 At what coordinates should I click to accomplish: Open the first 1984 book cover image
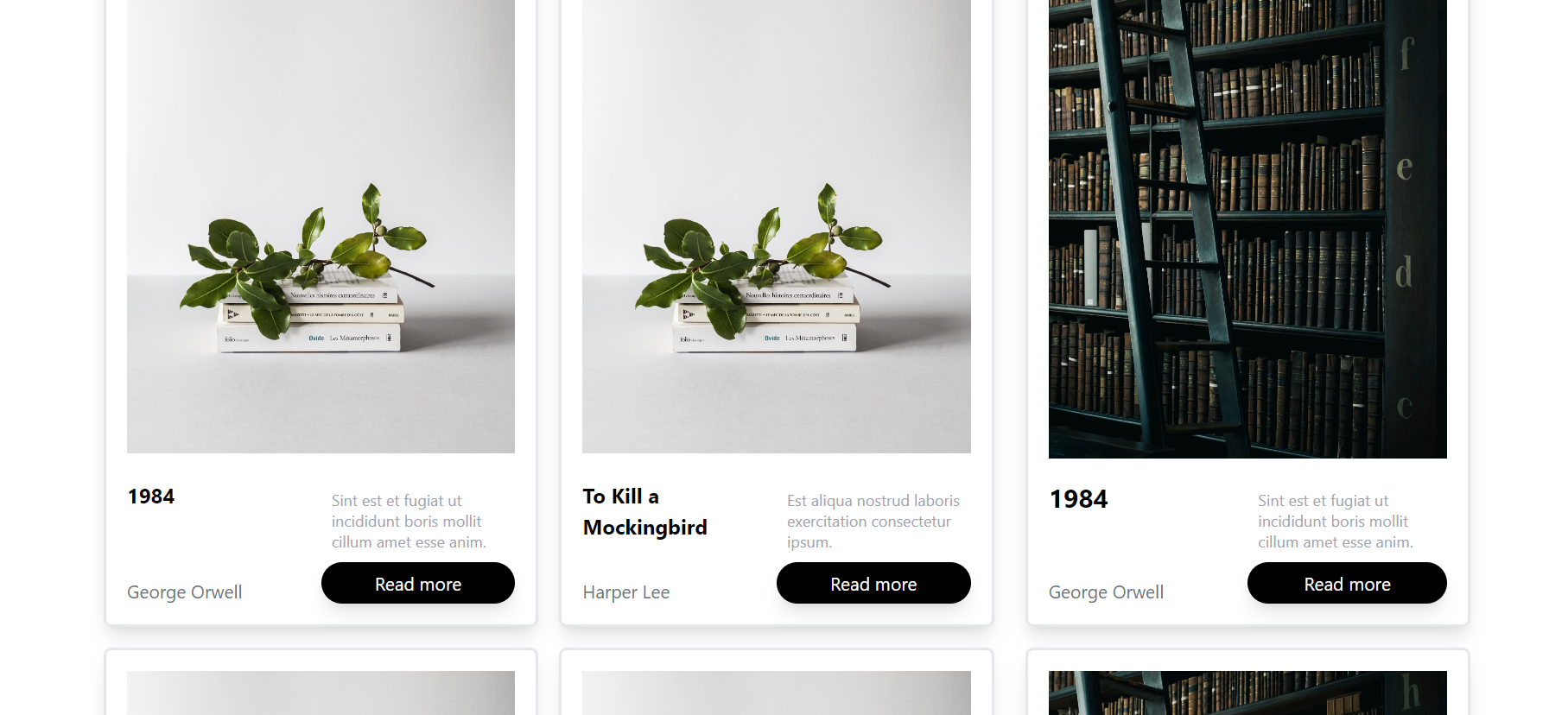coord(321,226)
